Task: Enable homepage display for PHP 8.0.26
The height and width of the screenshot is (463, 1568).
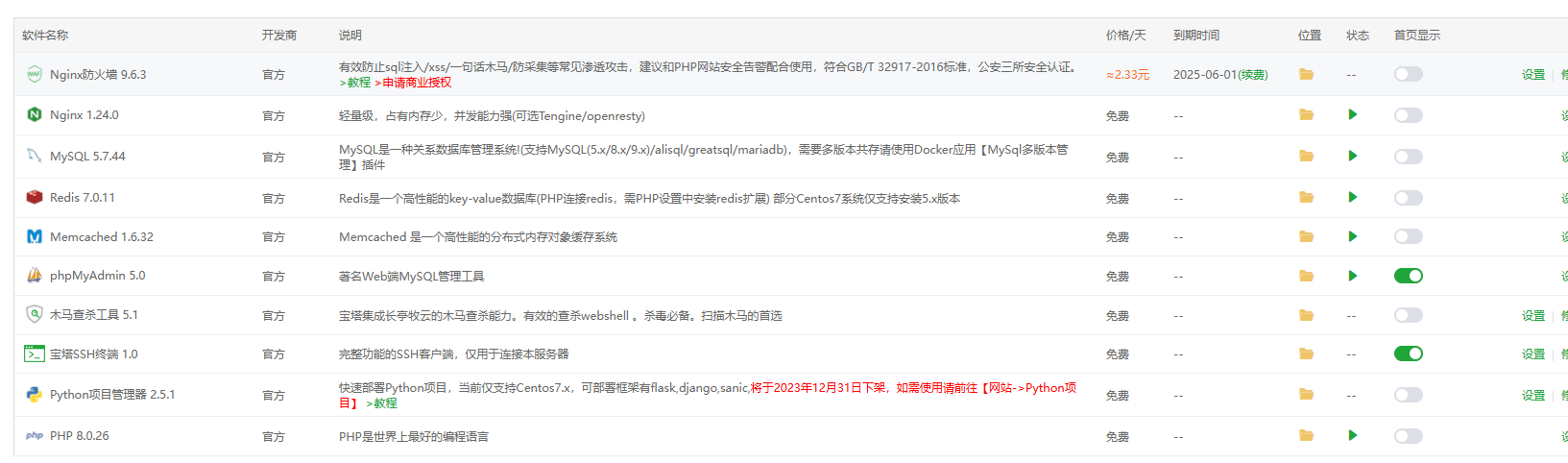Action: click(1409, 436)
